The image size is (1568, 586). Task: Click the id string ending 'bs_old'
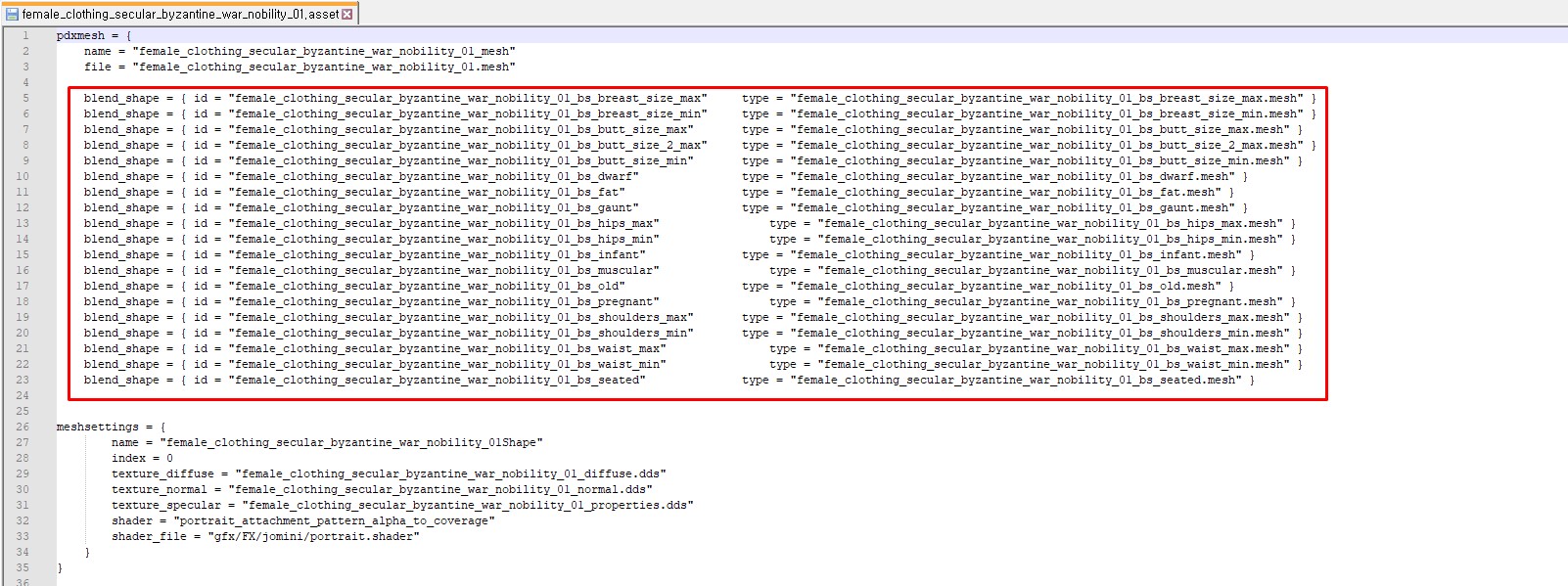(x=427, y=286)
